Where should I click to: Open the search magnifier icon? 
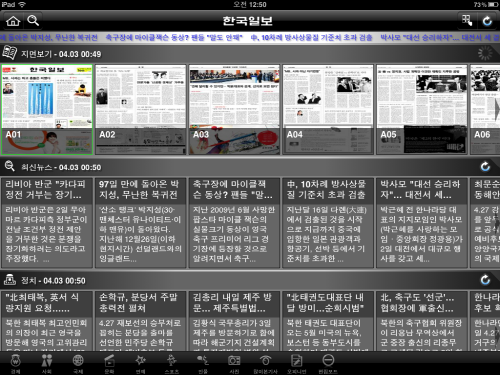coord(33,21)
